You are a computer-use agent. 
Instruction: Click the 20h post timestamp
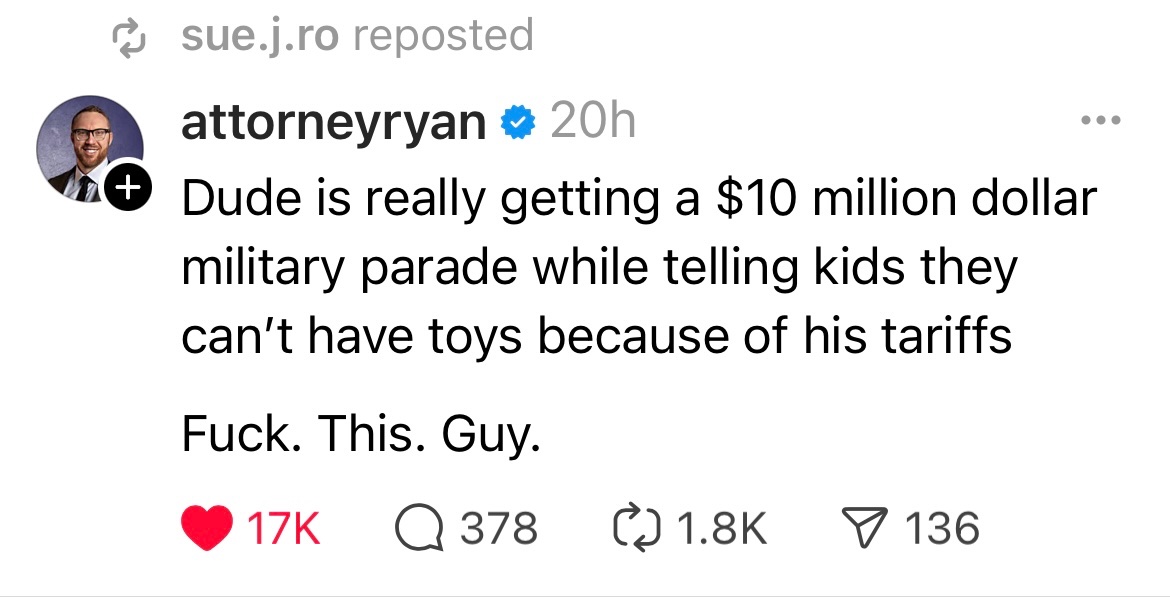[x=593, y=123]
